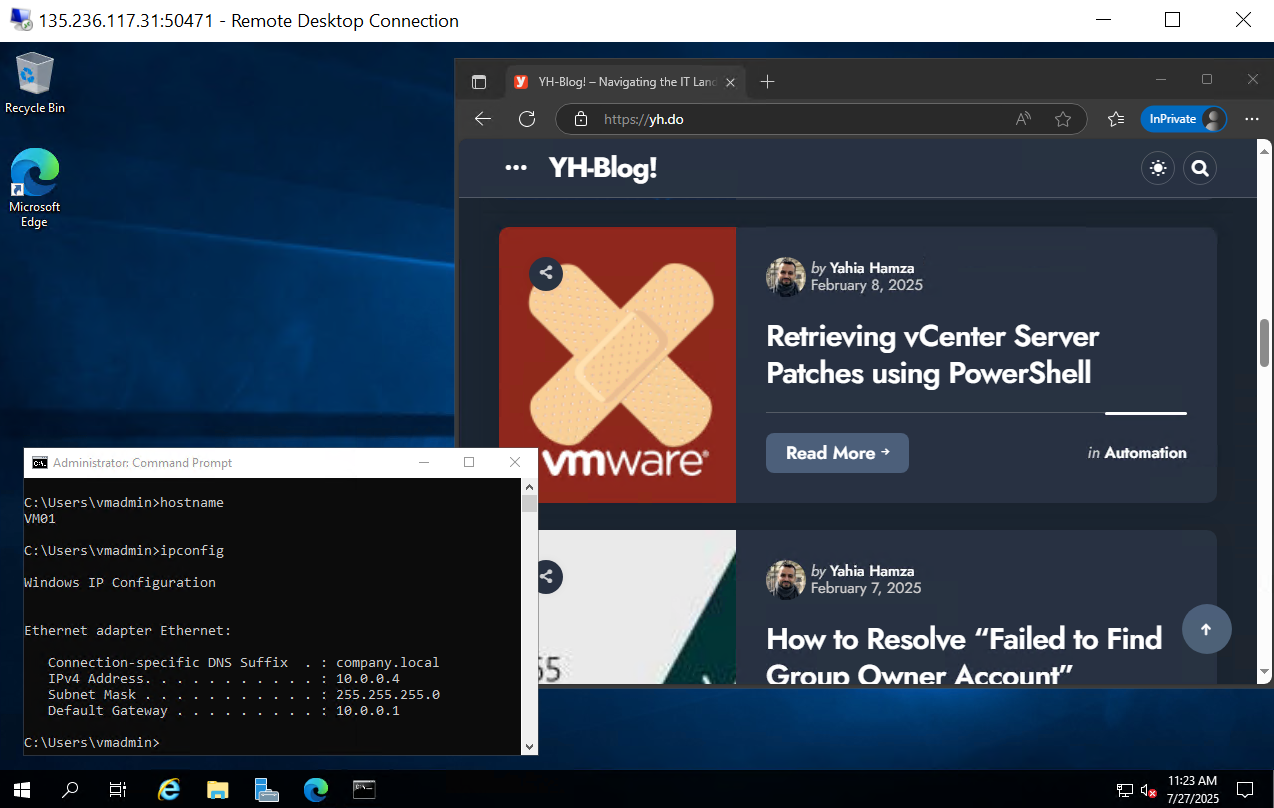Click the network tray icon
The image size is (1274, 808).
[1125, 790]
